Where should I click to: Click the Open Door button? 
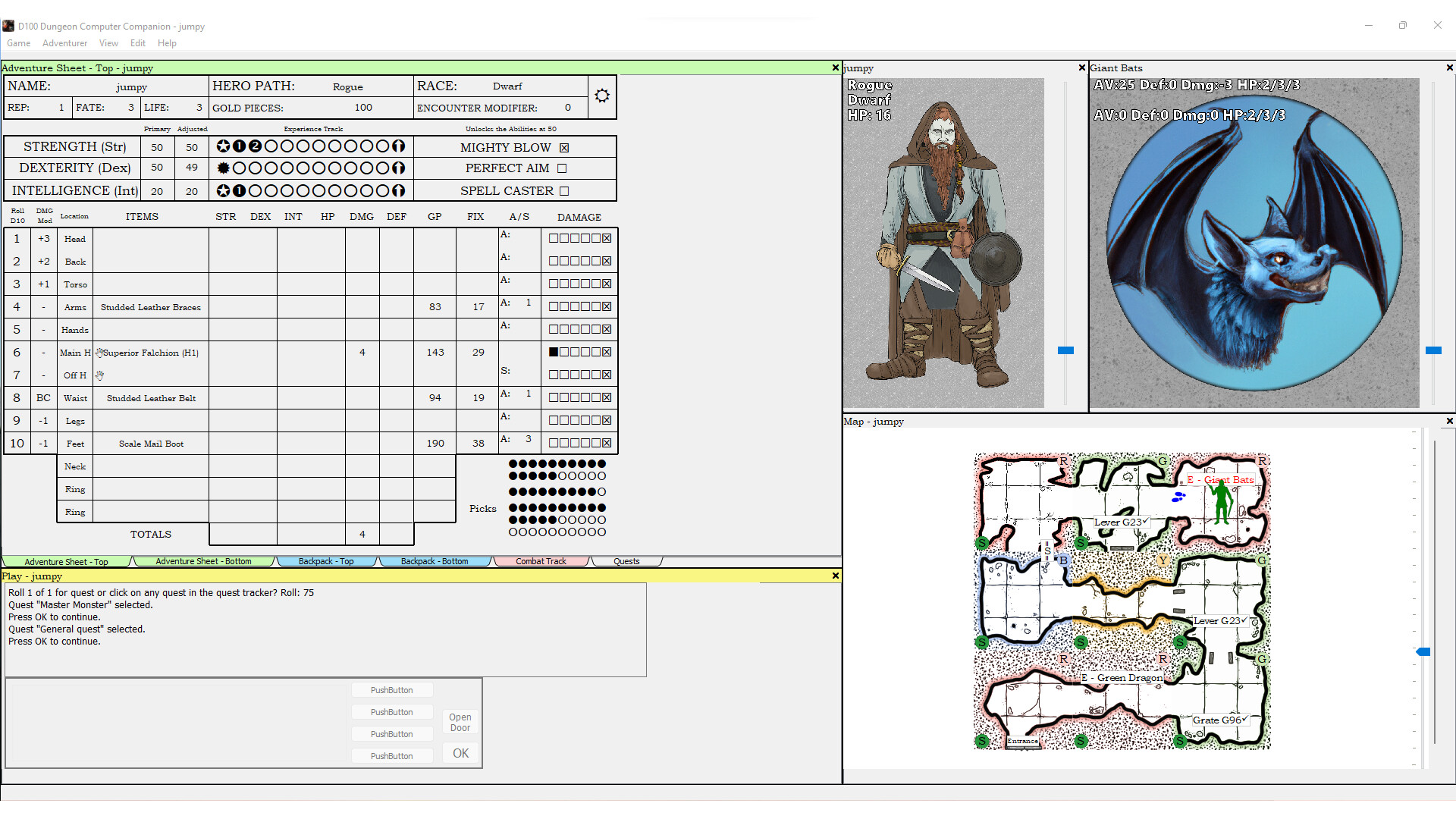[460, 722]
